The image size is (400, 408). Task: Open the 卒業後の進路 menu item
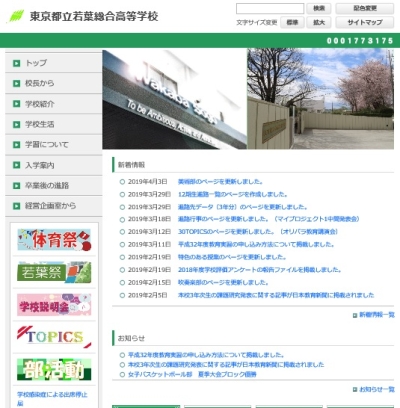[x=54, y=185]
